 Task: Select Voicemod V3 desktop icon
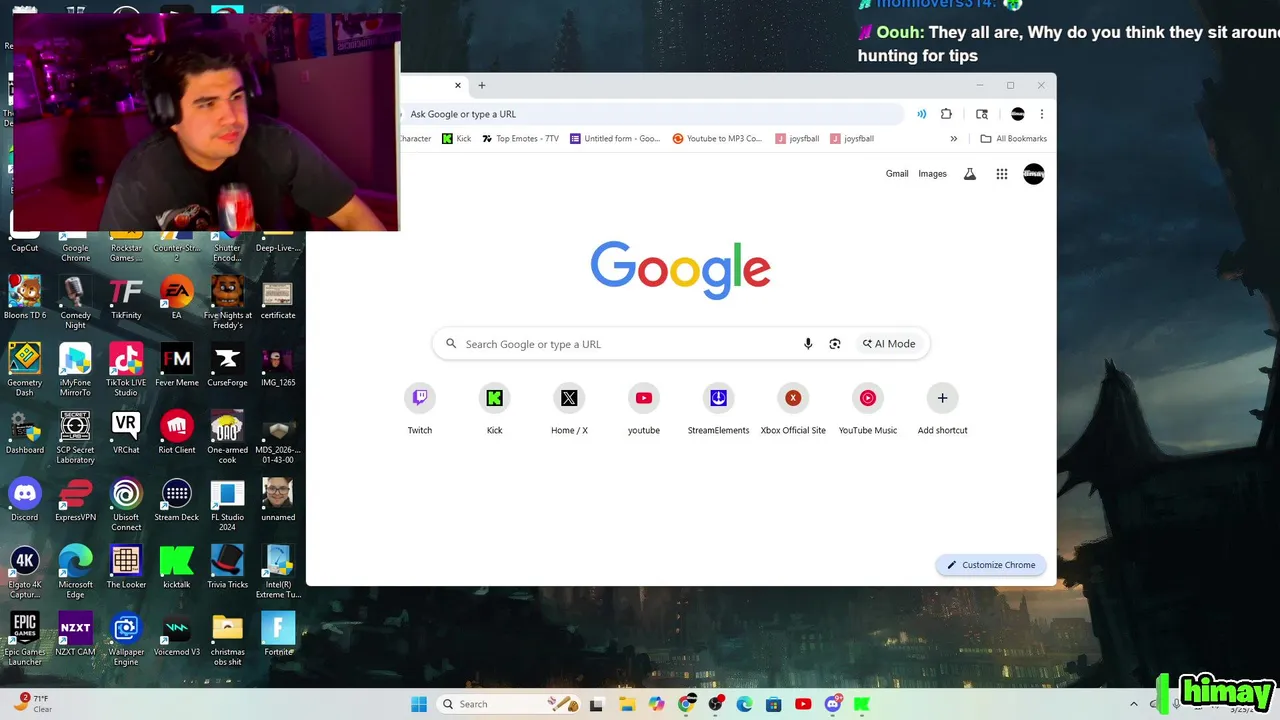(176, 635)
